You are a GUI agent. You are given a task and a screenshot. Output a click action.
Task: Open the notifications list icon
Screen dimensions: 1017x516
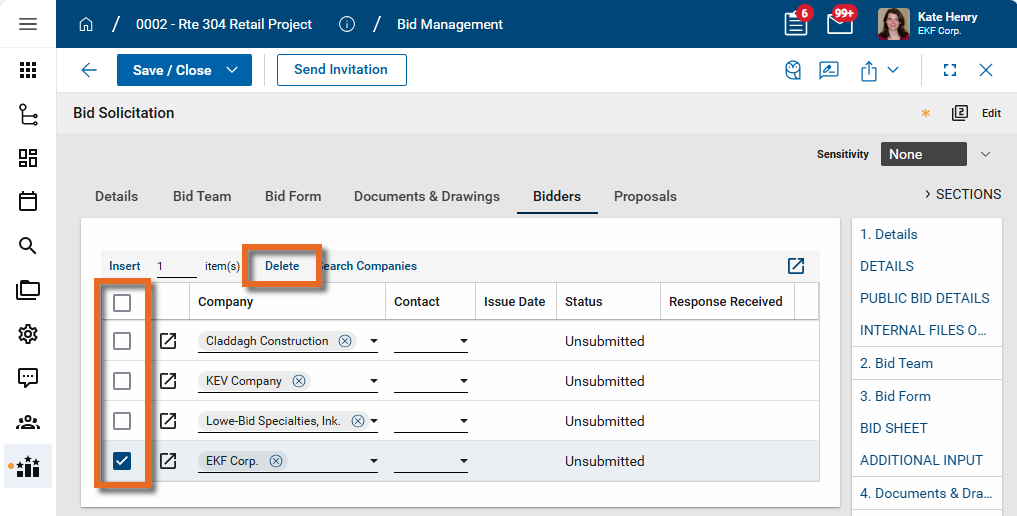click(796, 24)
